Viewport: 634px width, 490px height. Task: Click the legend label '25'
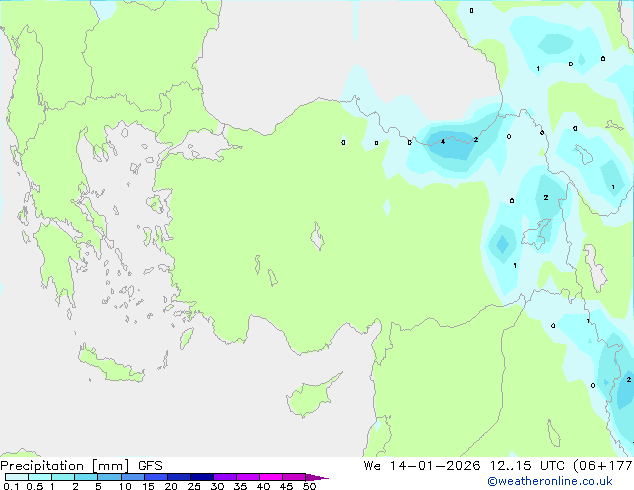point(194,486)
